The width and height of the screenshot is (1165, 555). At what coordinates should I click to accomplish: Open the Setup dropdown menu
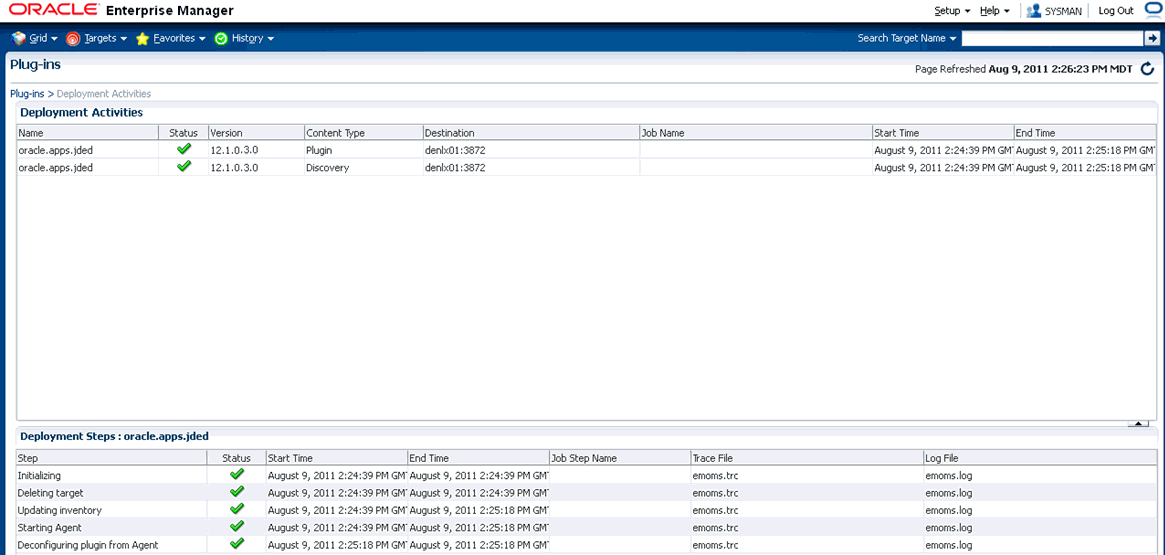(952, 11)
